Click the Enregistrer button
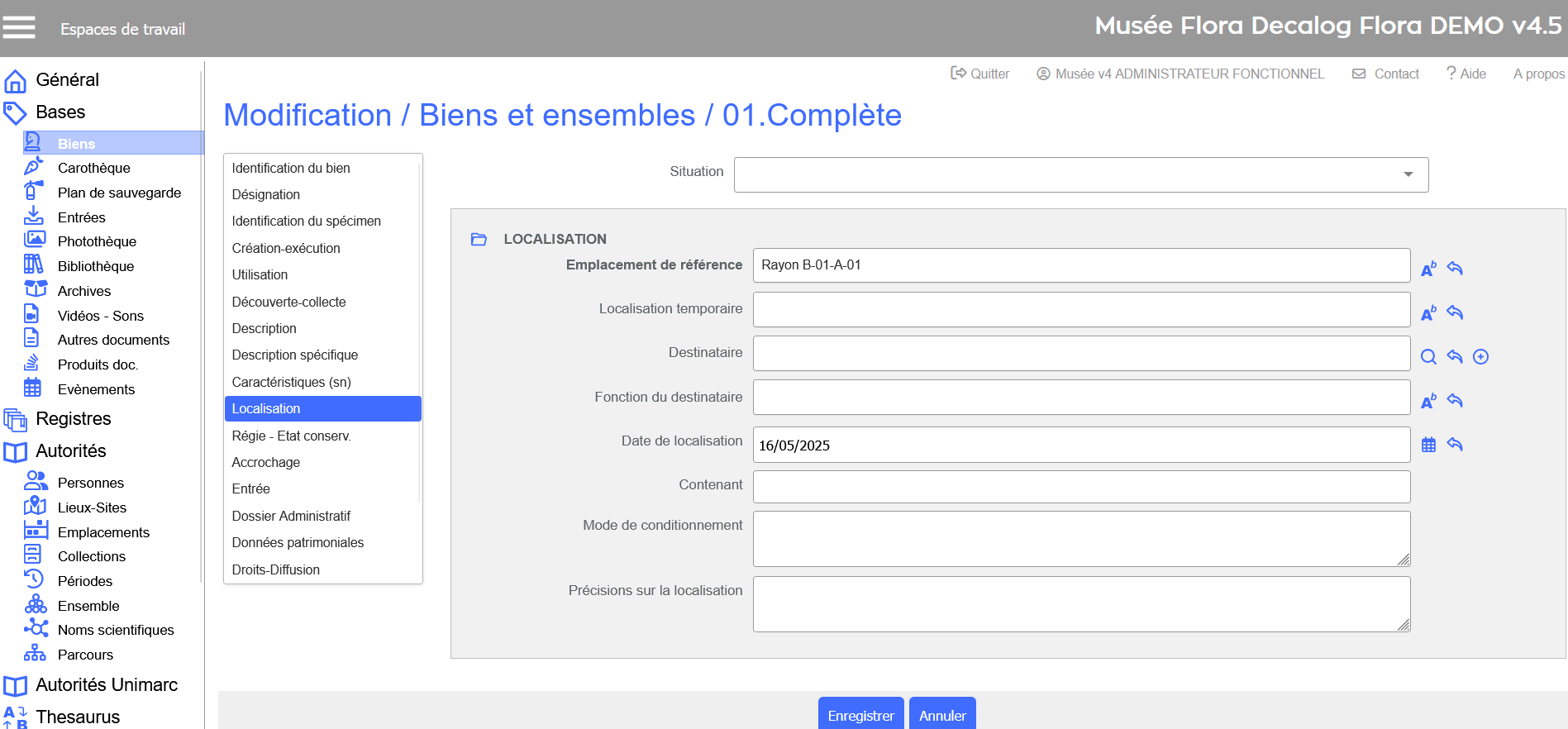Image resolution: width=1568 pixels, height=729 pixels. coord(860,715)
